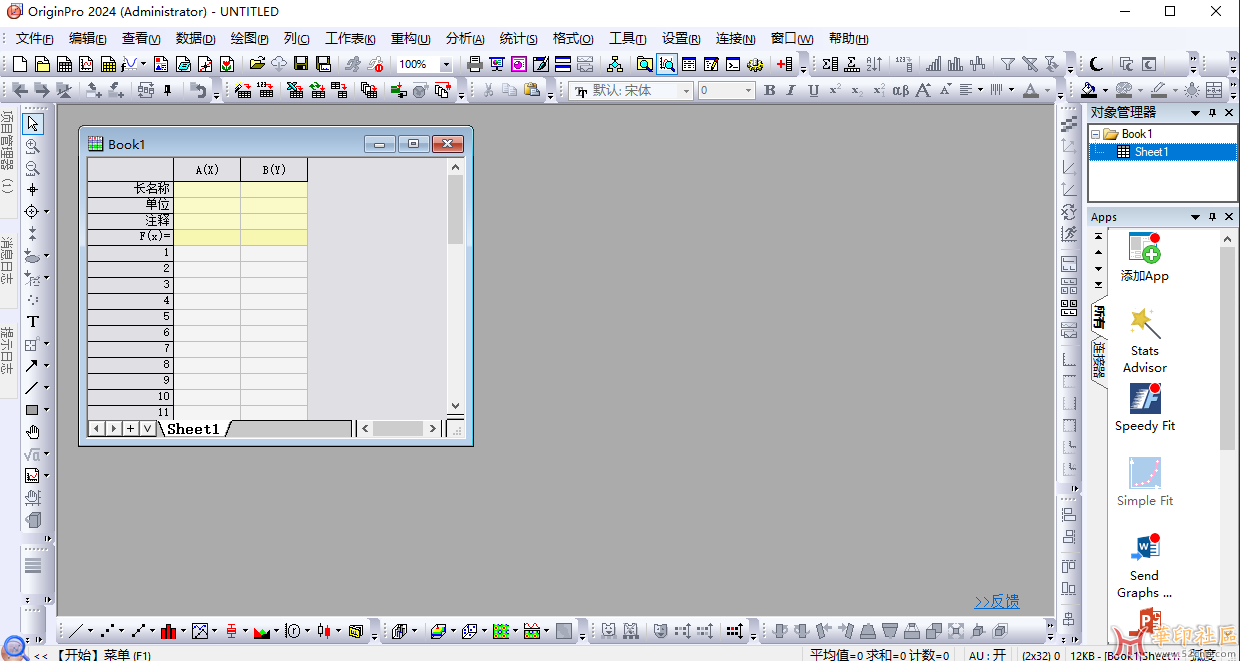Open the font name dropdown
Image resolution: width=1240 pixels, height=661 pixels.
point(687,91)
